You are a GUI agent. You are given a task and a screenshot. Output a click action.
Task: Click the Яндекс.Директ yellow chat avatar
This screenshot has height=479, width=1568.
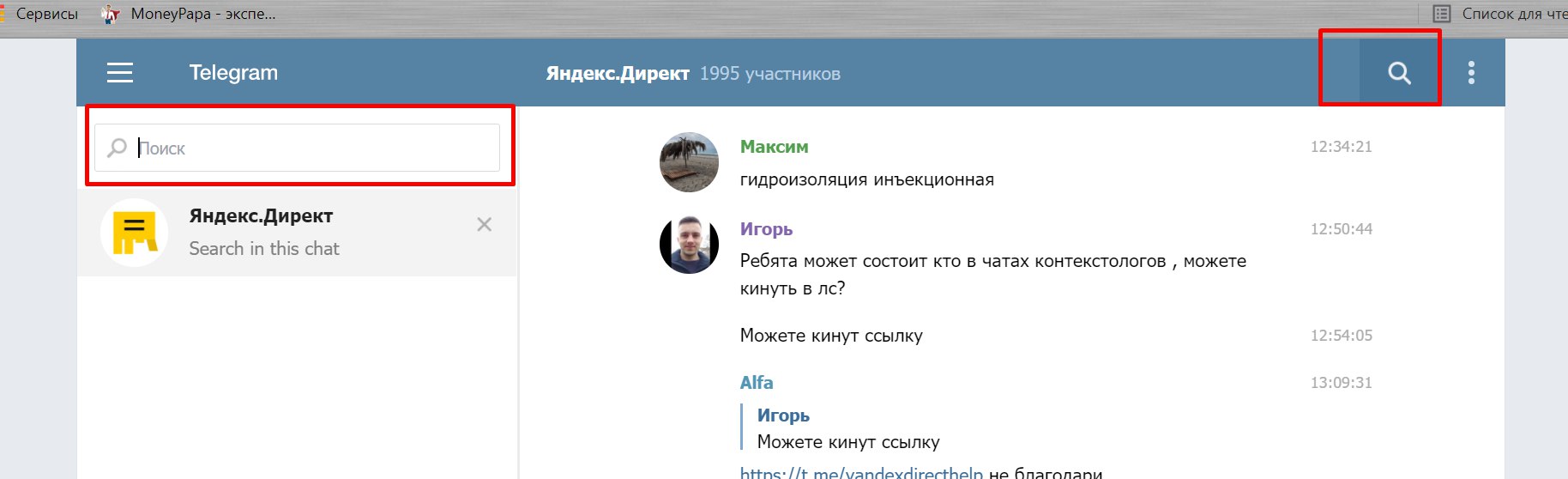pyautogui.click(x=135, y=233)
